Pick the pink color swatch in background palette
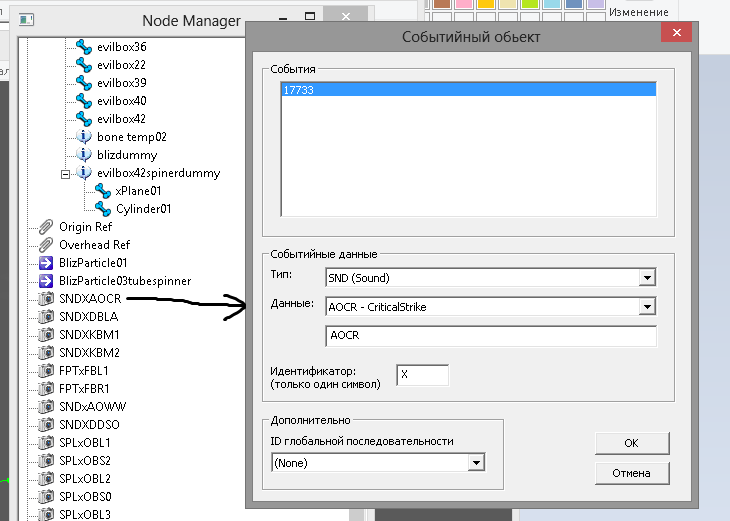 pos(464,4)
